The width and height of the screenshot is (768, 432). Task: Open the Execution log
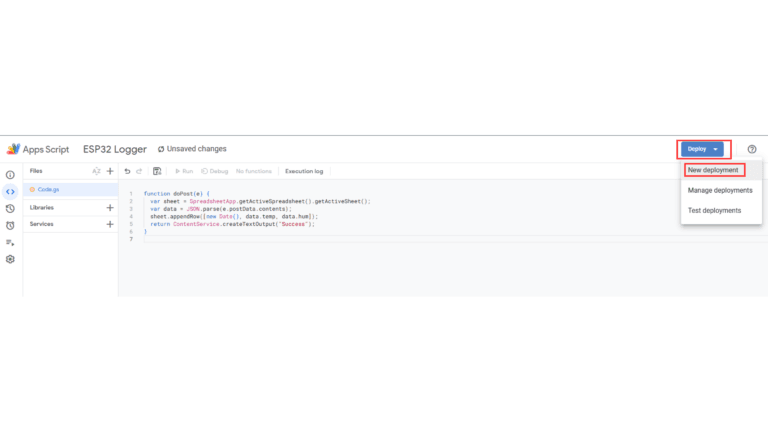point(304,171)
